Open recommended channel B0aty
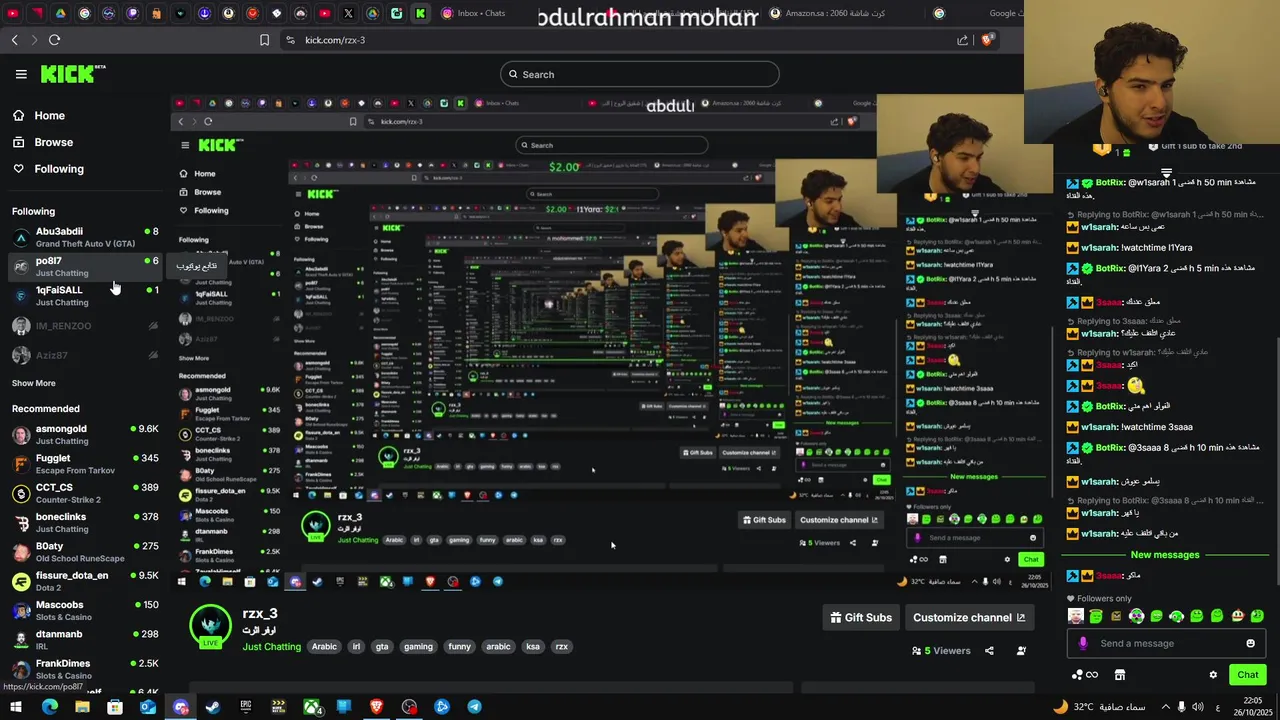Screen dimensions: 1280x720 (84, 551)
